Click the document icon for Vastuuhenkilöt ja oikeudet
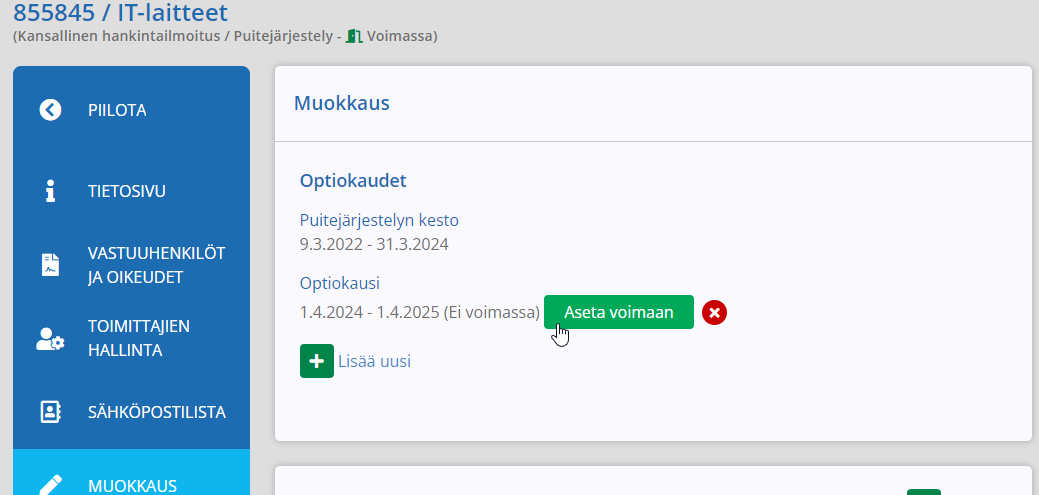Screen dimensions: 1039x495 50,265
